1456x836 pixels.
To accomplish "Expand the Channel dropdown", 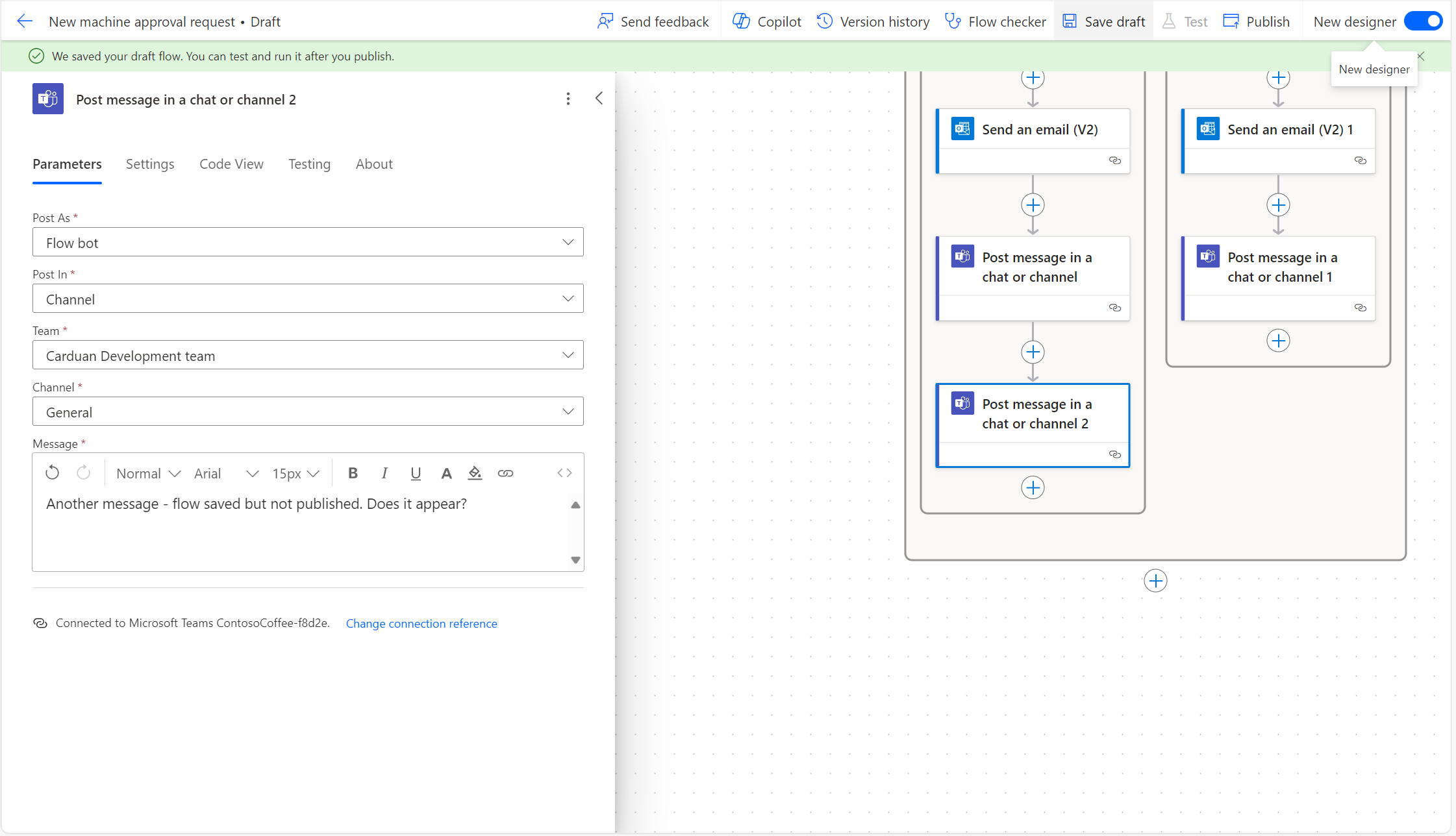I will tap(308, 412).
